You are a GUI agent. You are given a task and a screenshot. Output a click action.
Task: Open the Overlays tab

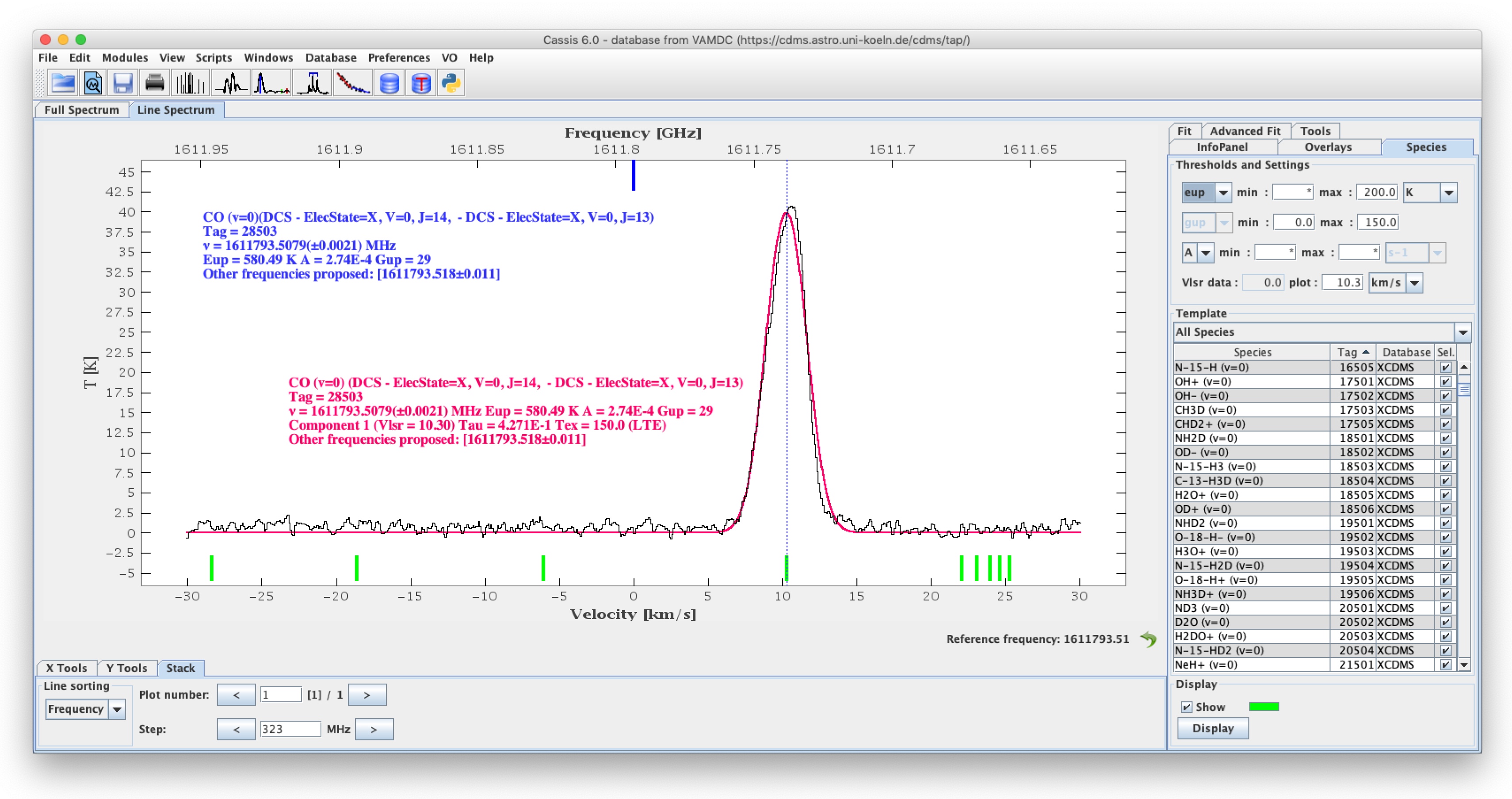tap(1328, 147)
